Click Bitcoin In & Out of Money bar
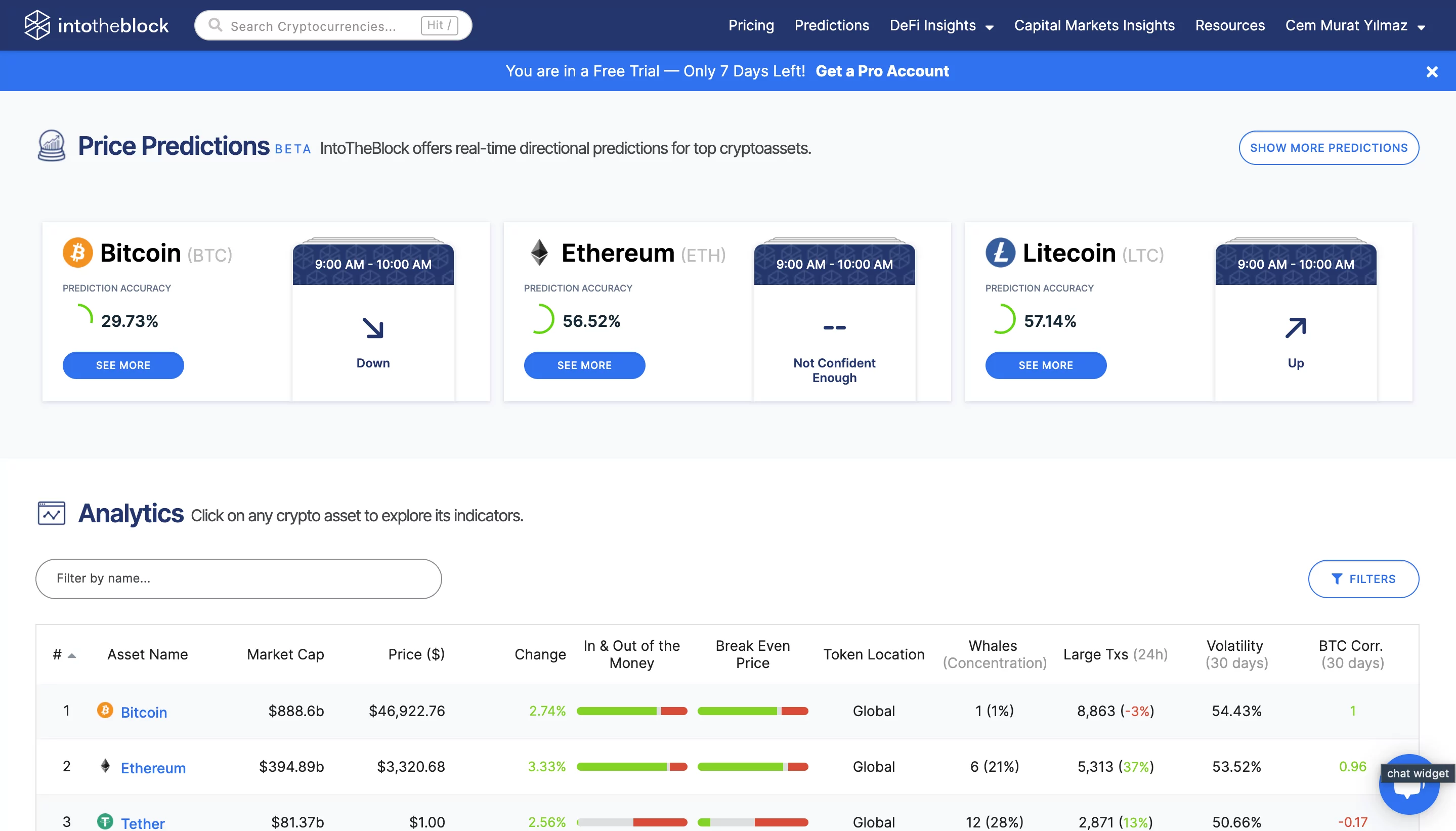Screen dimensions: 1456x831 coord(631,711)
